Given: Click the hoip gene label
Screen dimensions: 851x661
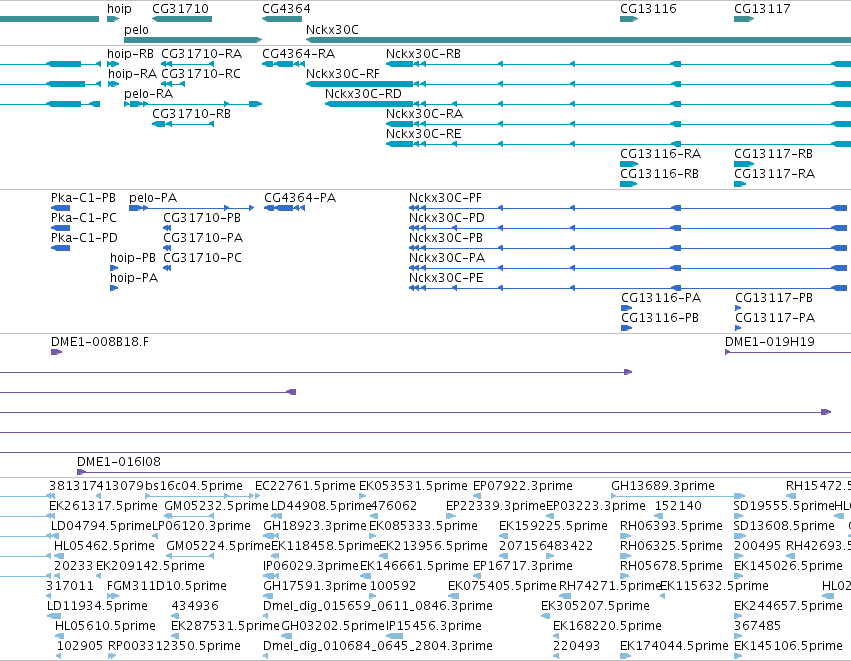Looking at the screenshot, I should click(119, 9).
